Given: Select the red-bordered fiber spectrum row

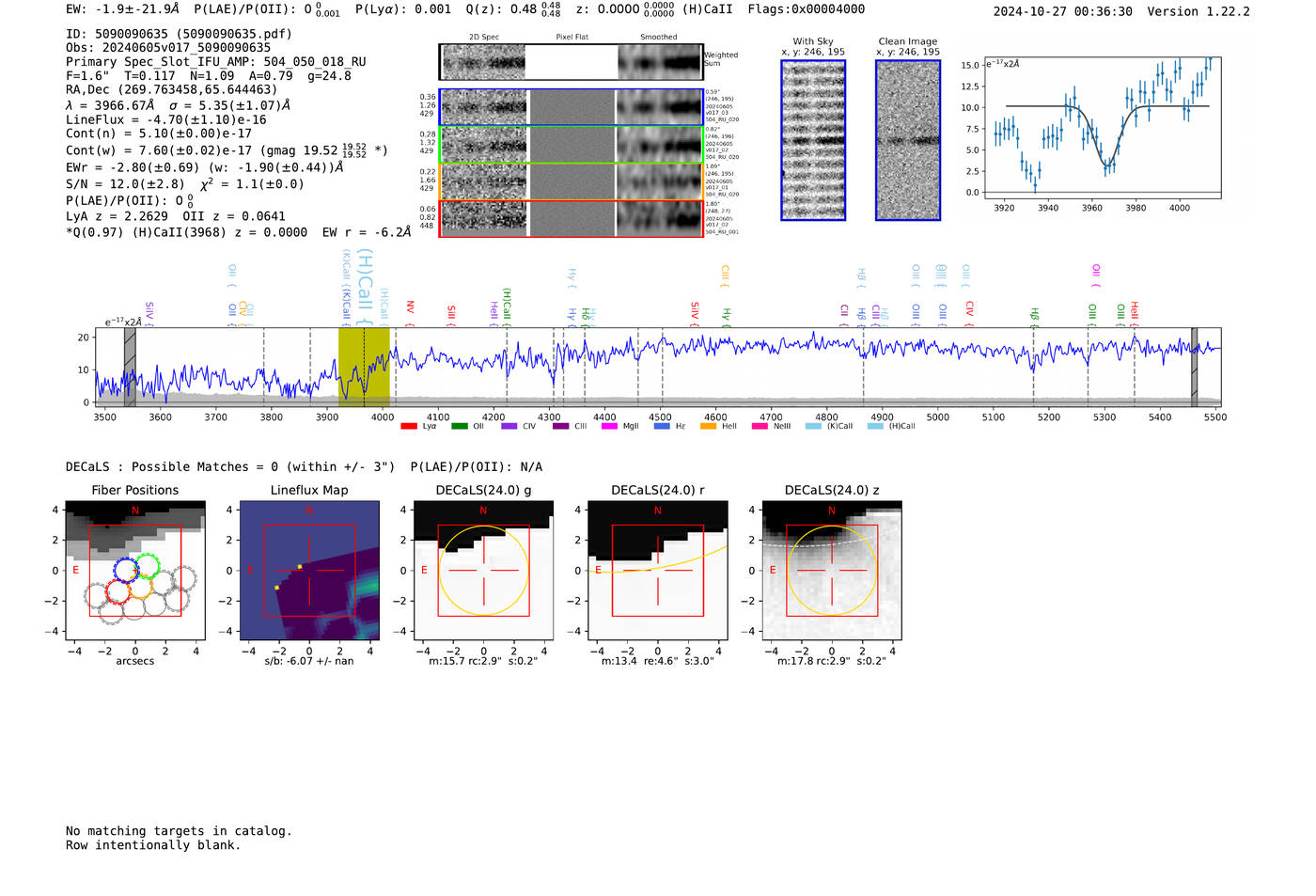Looking at the screenshot, I should click(x=572, y=218).
